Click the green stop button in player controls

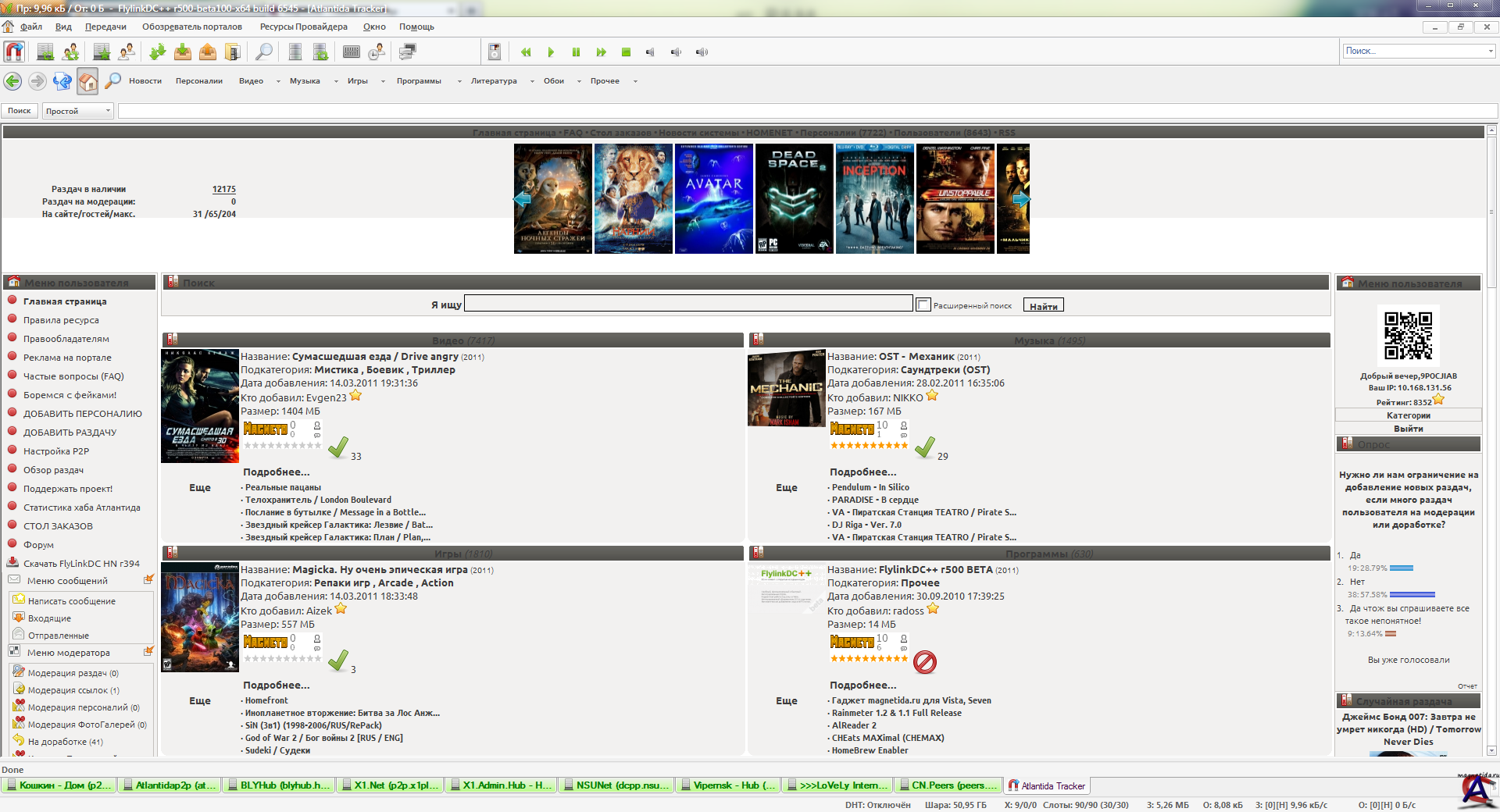point(626,52)
